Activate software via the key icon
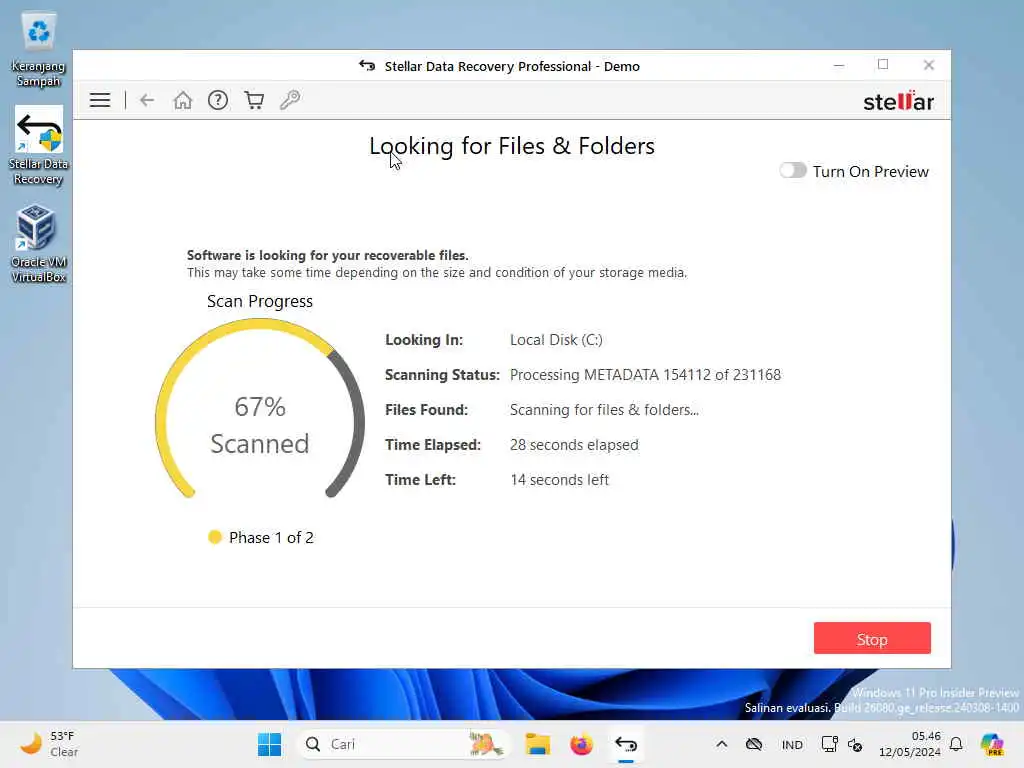1024x768 pixels. 290,100
